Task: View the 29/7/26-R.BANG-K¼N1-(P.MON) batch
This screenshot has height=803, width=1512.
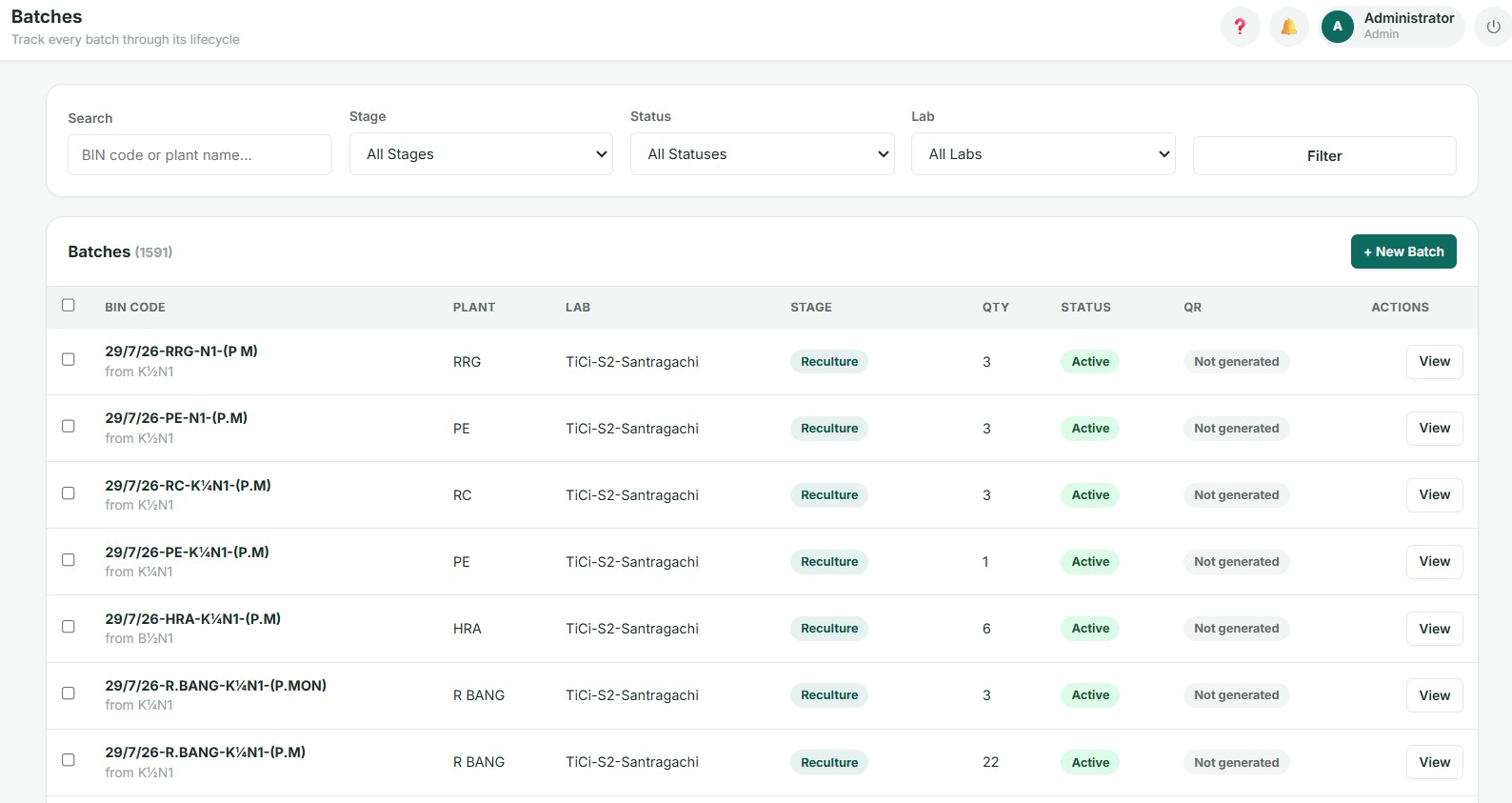Action: click(x=1434, y=695)
